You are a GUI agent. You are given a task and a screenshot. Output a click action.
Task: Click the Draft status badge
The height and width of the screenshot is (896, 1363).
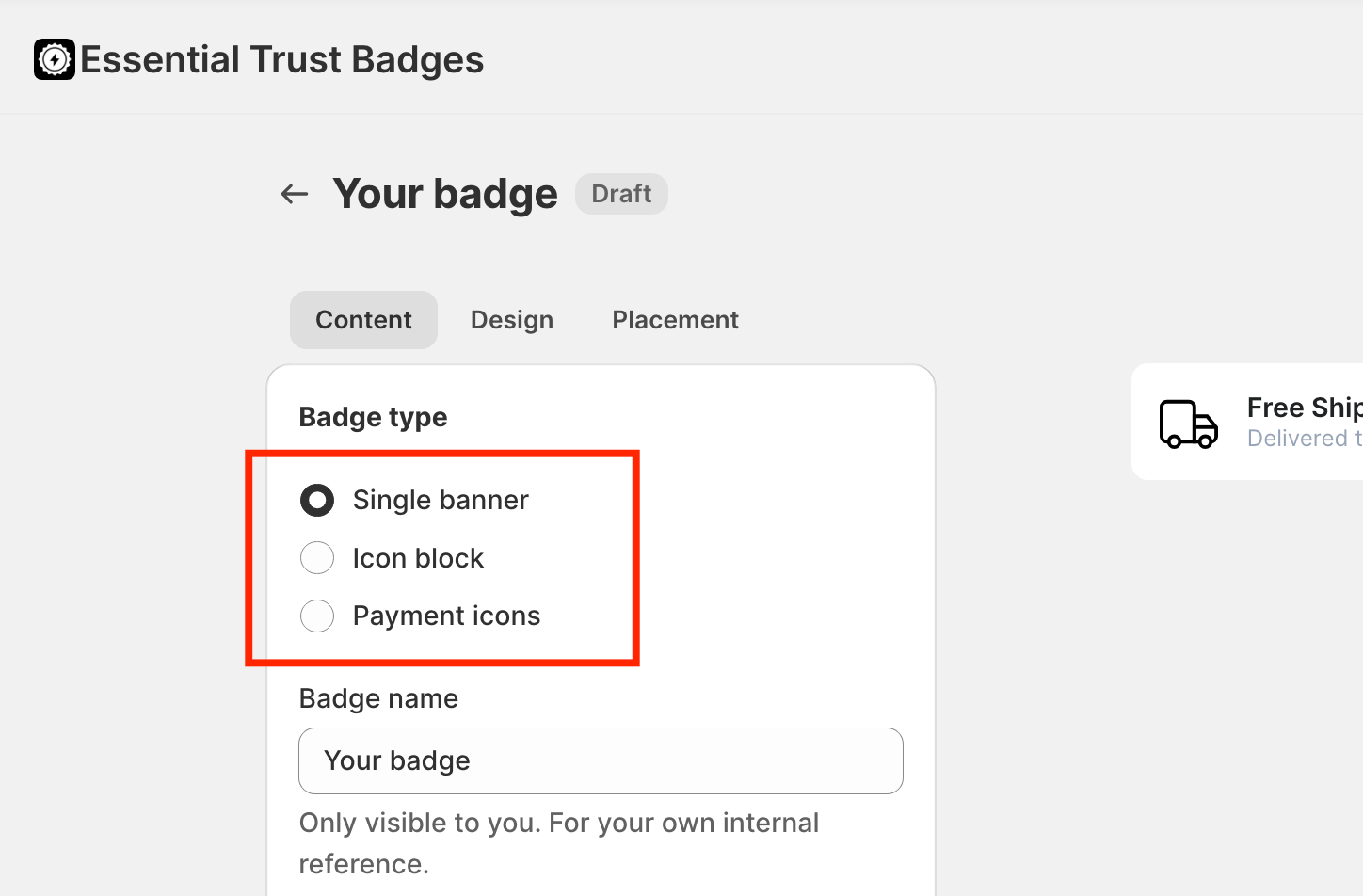621,194
